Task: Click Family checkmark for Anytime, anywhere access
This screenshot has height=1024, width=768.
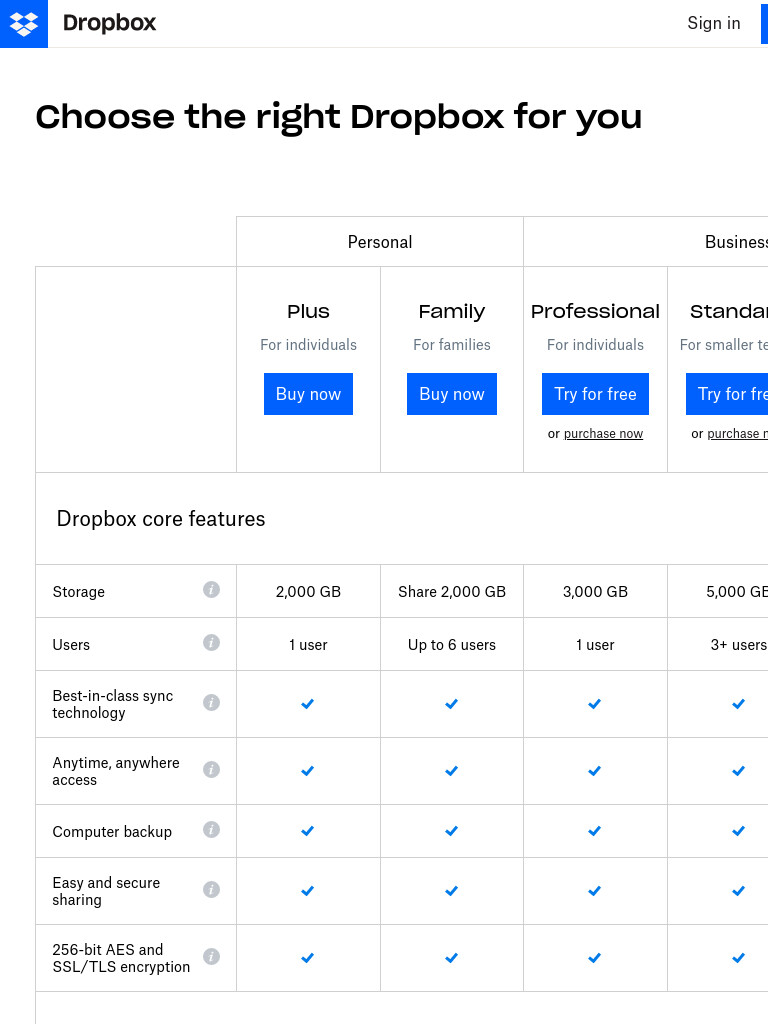Action: [x=451, y=771]
